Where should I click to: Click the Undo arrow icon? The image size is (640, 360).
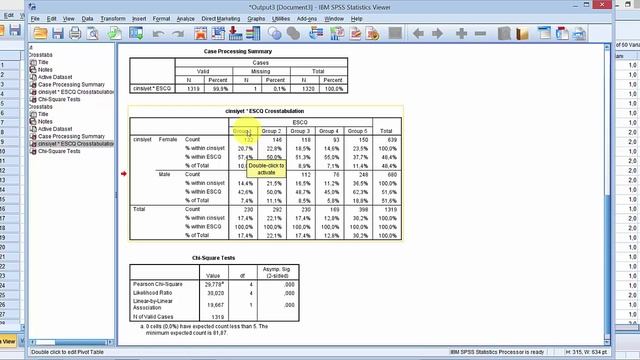(158, 34)
